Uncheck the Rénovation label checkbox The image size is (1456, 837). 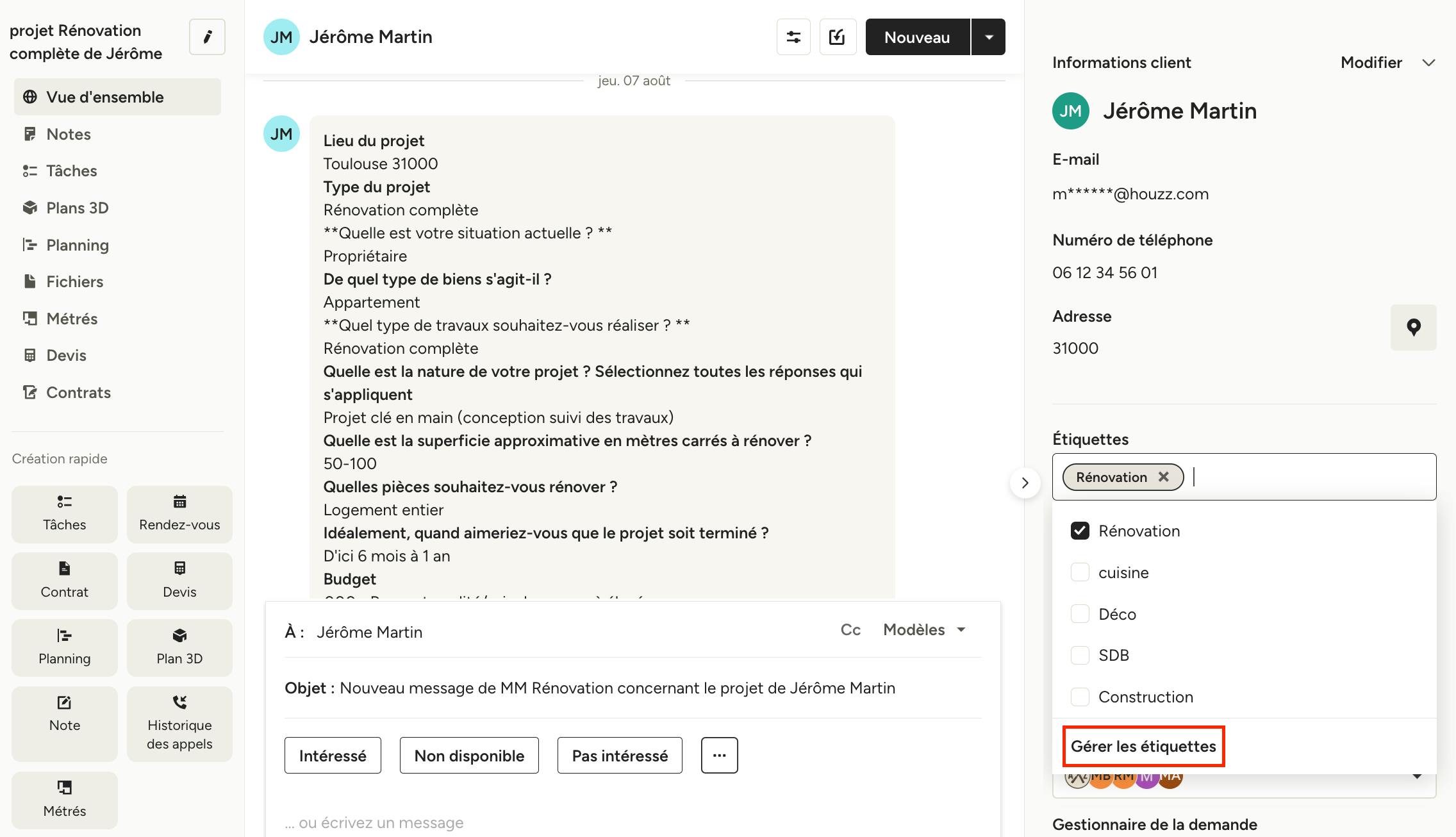(1080, 531)
